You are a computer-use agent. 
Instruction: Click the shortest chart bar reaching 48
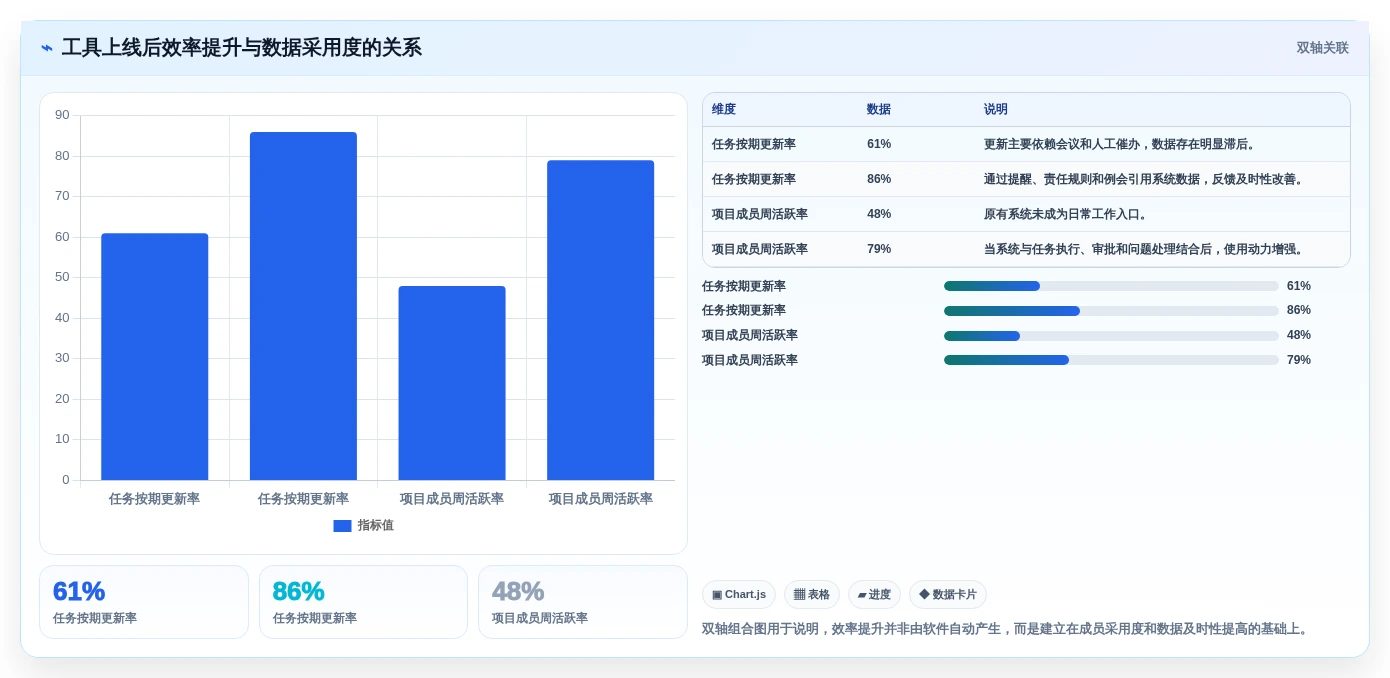point(452,383)
